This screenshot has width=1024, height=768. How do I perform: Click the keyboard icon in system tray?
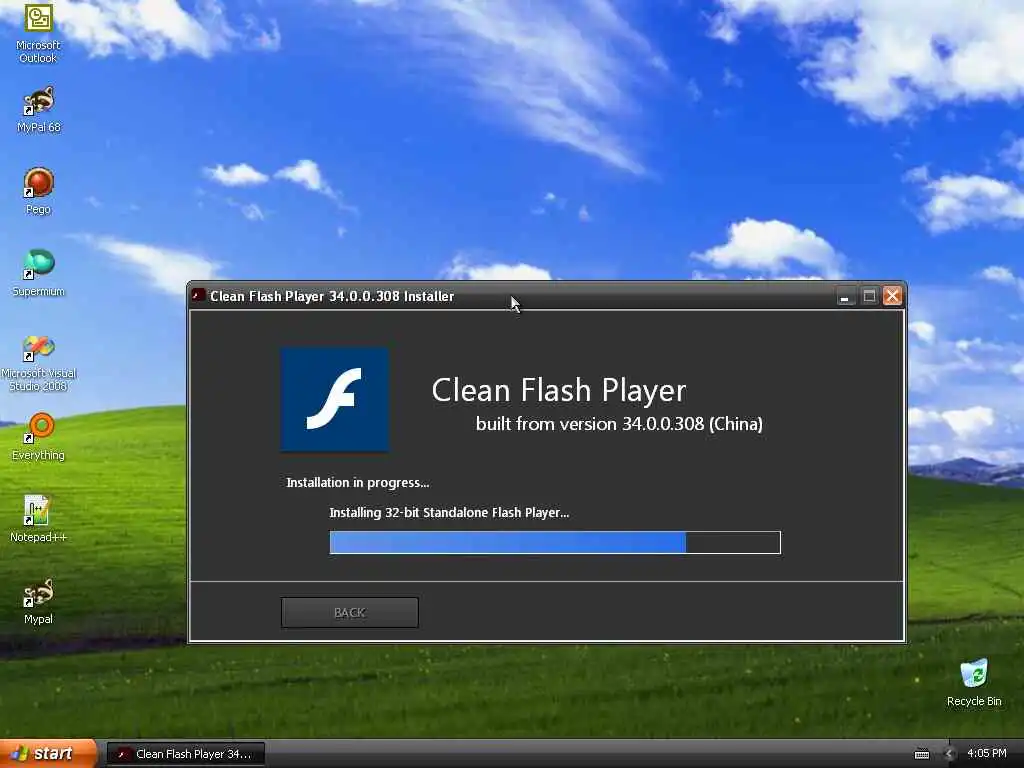[x=921, y=754]
